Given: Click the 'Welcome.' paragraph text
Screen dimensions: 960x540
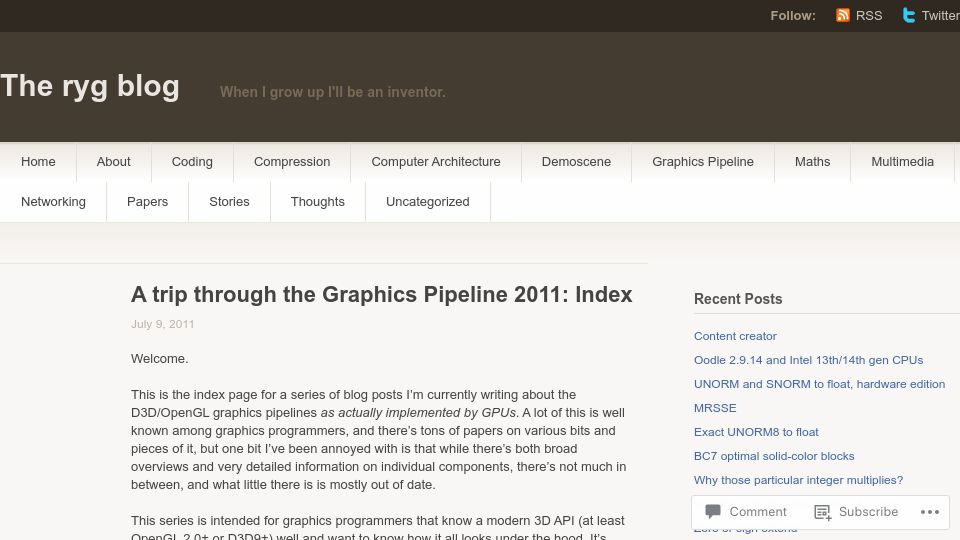Looking at the screenshot, I should pyautogui.click(x=159, y=359).
